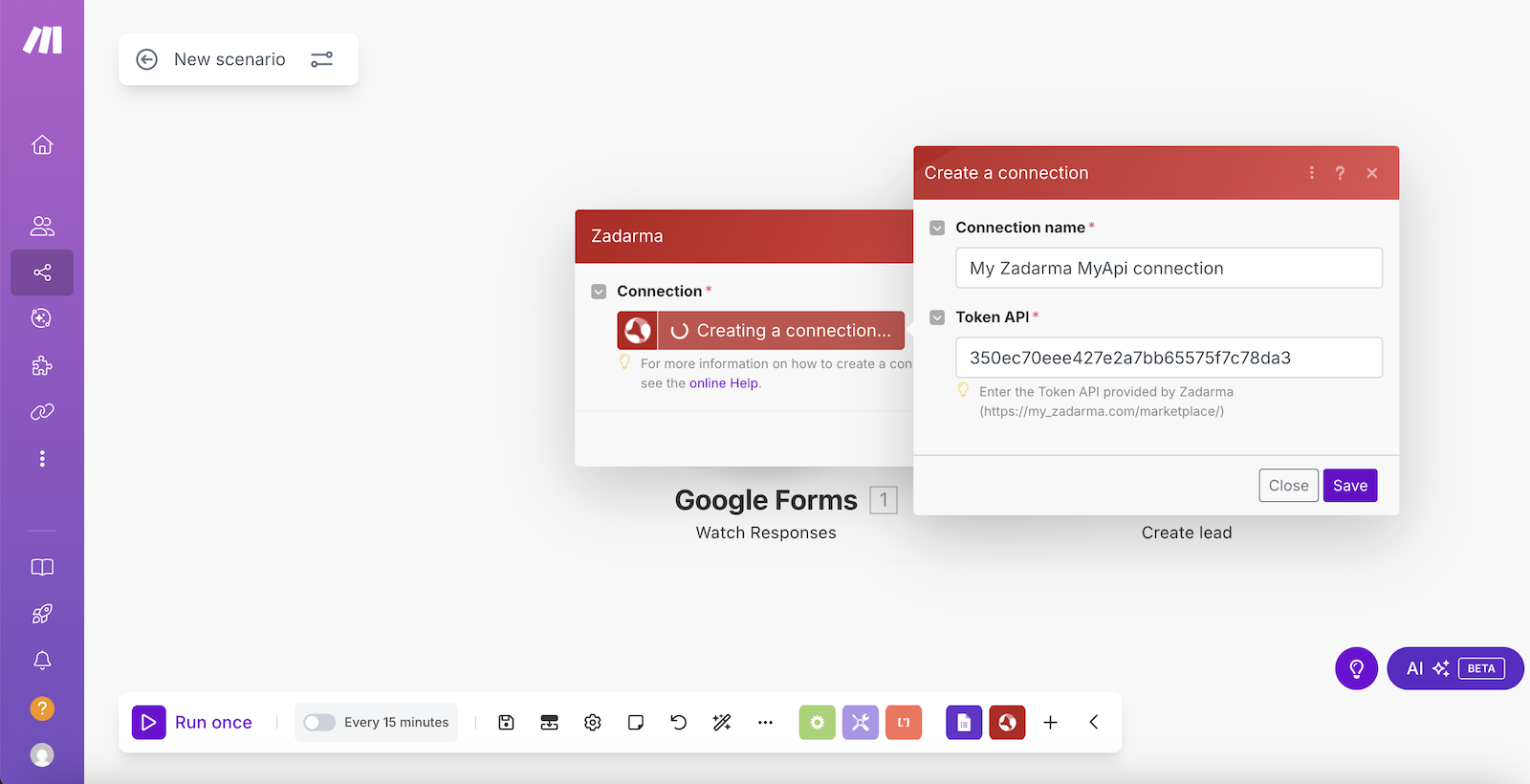Click the undo arrow icon
This screenshot has height=784, width=1530.
[679, 723]
